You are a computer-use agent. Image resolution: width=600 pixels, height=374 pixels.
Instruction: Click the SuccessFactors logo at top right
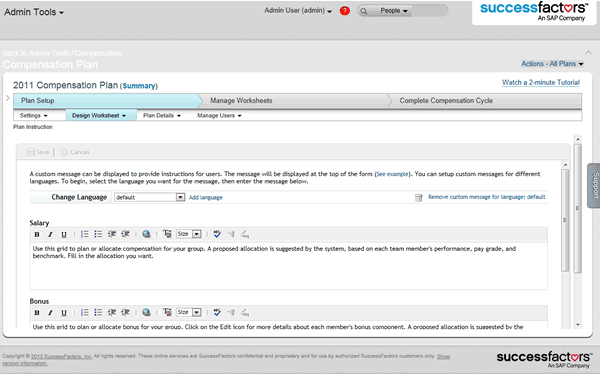pyautogui.click(x=534, y=11)
